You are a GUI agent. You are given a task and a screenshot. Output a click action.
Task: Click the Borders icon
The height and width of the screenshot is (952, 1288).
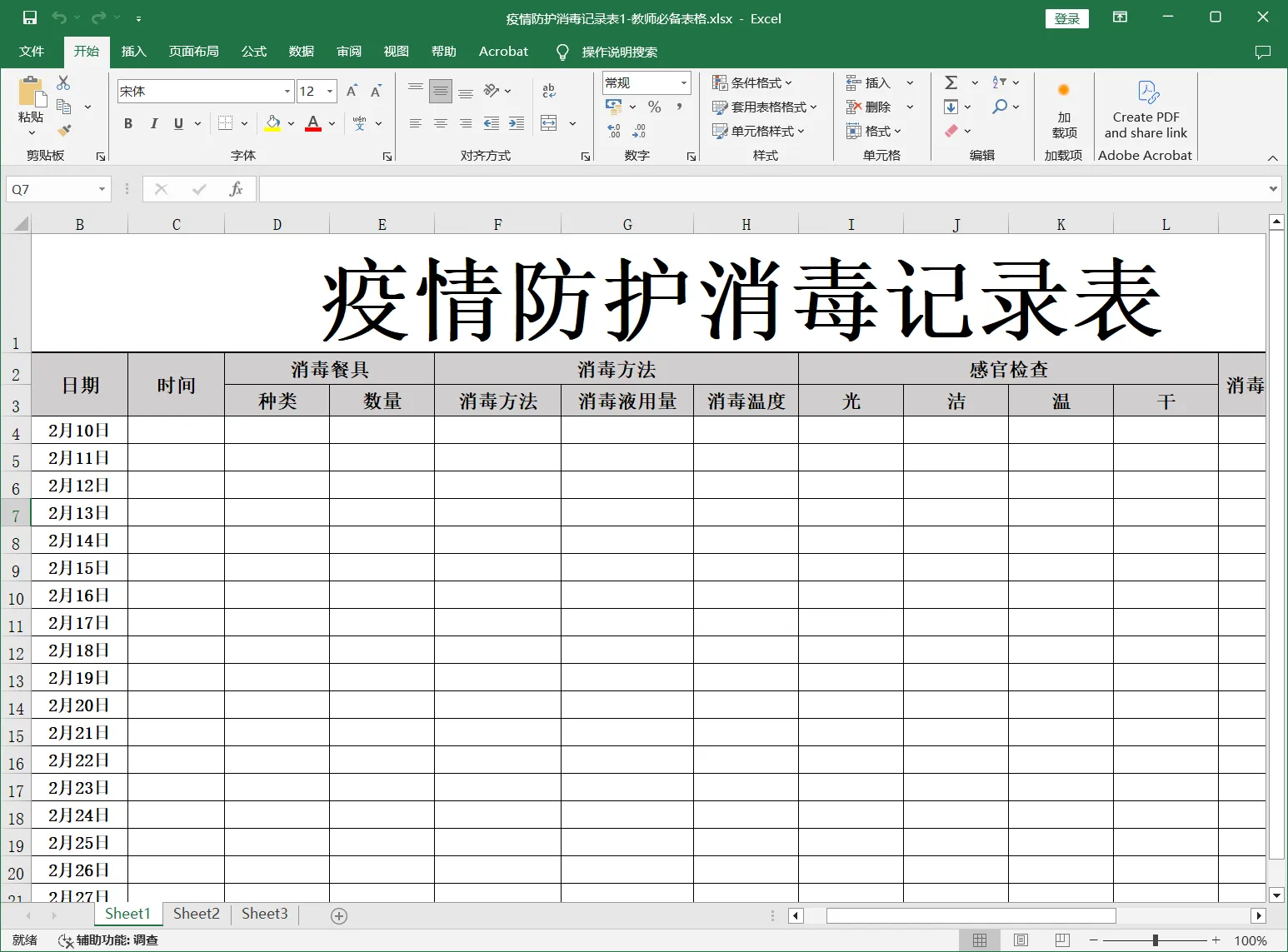225,123
